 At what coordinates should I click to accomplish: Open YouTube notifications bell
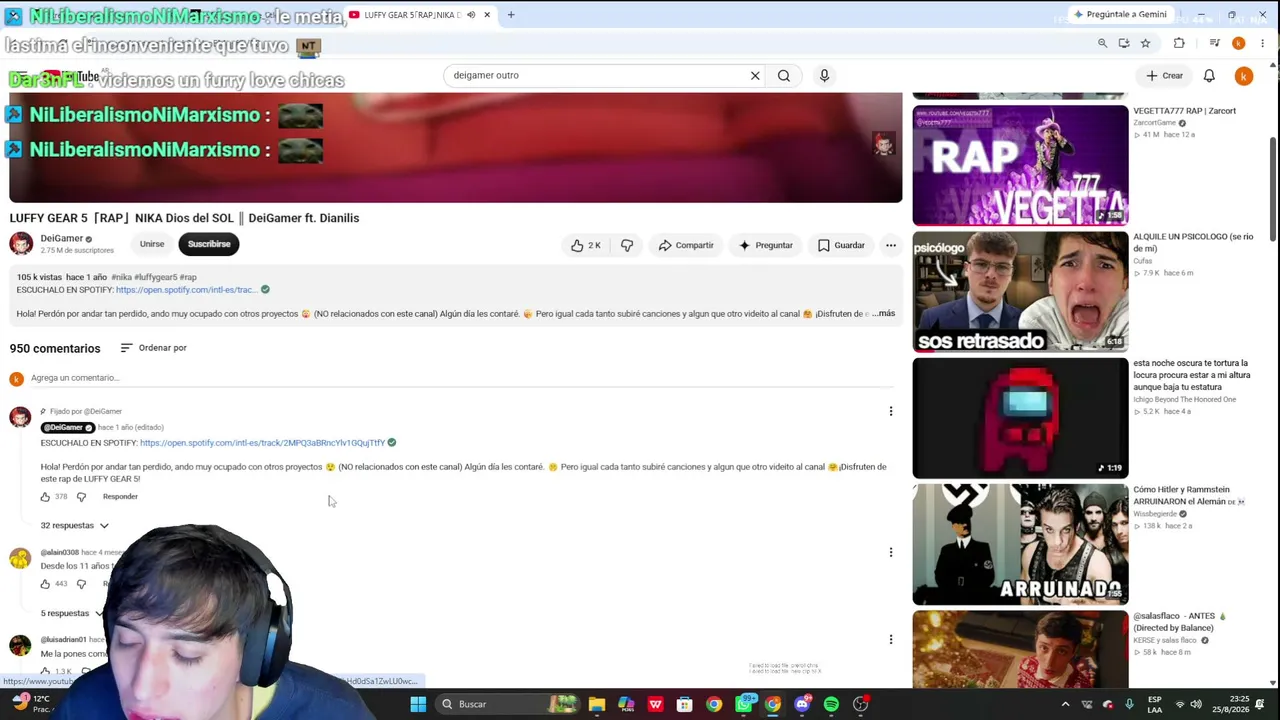click(x=1209, y=75)
